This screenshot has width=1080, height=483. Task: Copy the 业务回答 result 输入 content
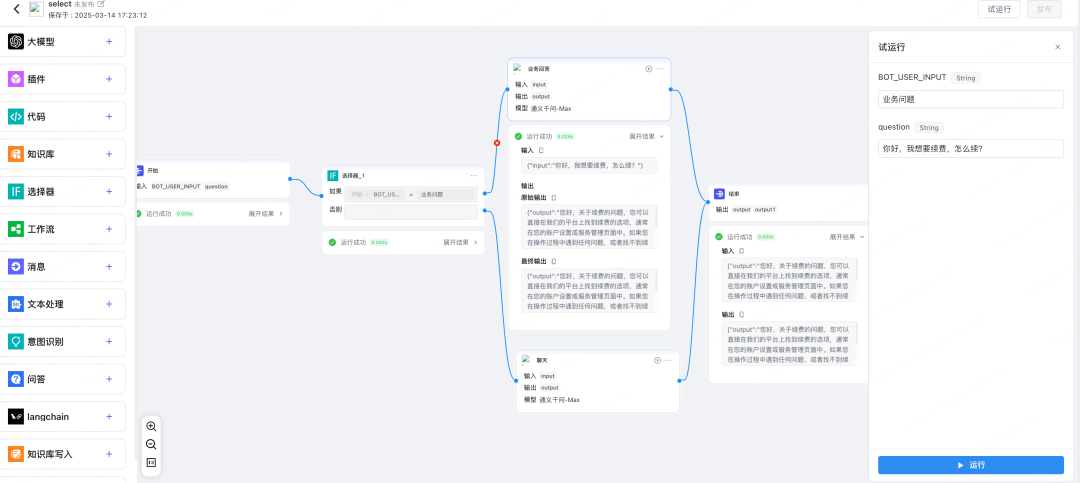[x=541, y=150]
